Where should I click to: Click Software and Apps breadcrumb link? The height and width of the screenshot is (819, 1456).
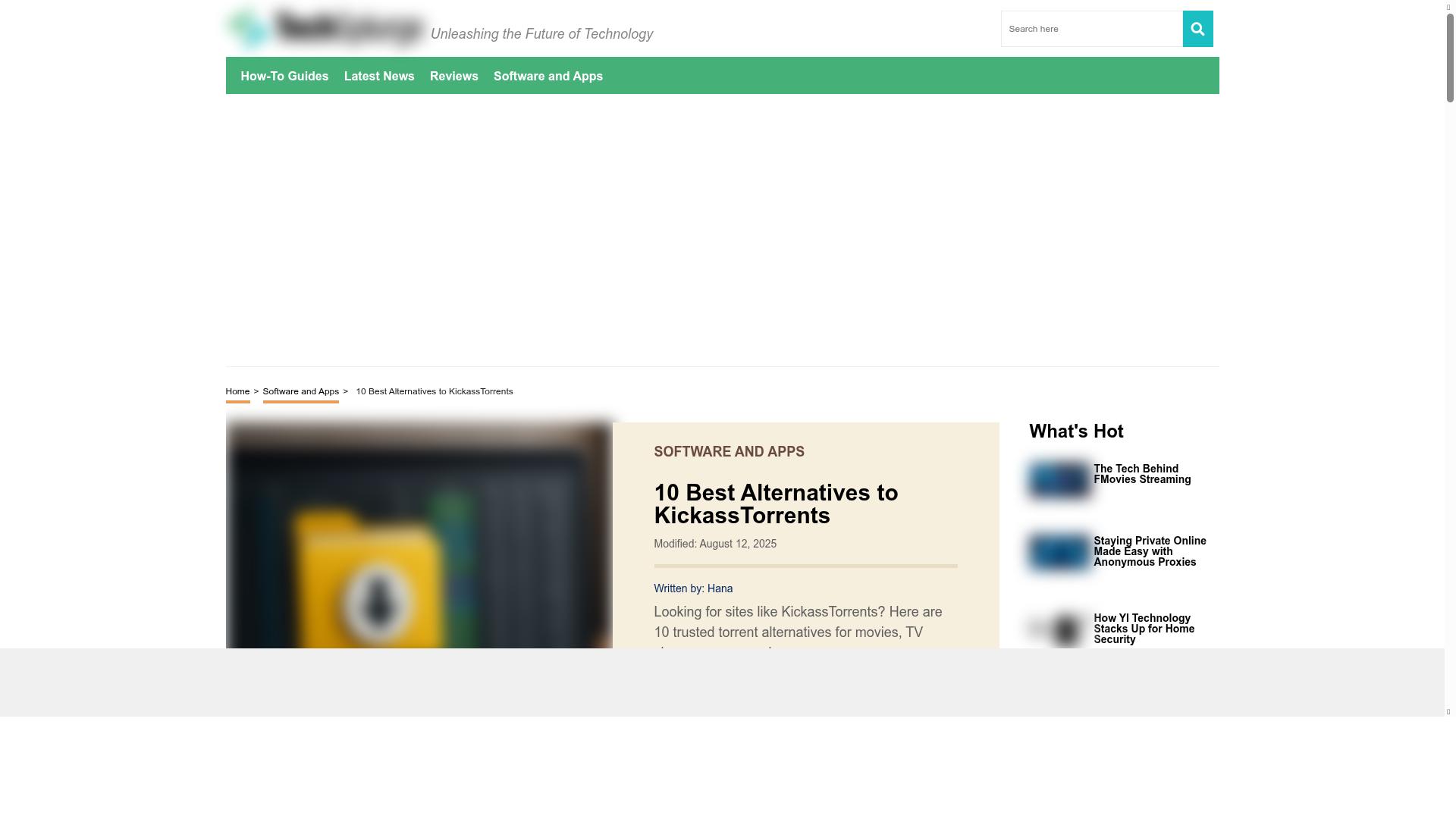click(300, 391)
